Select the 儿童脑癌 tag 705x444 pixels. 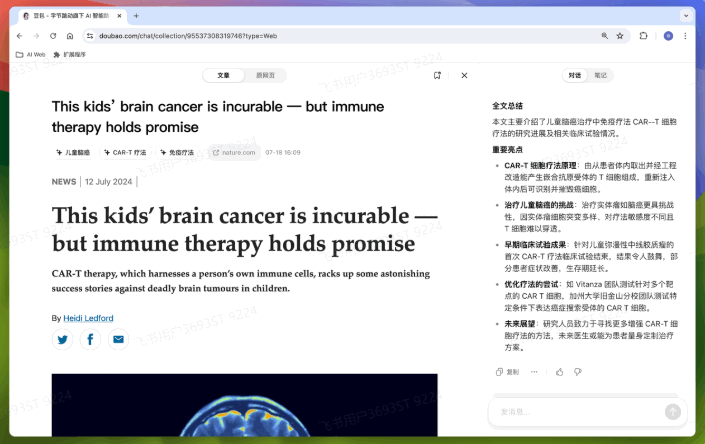click(x=73, y=153)
